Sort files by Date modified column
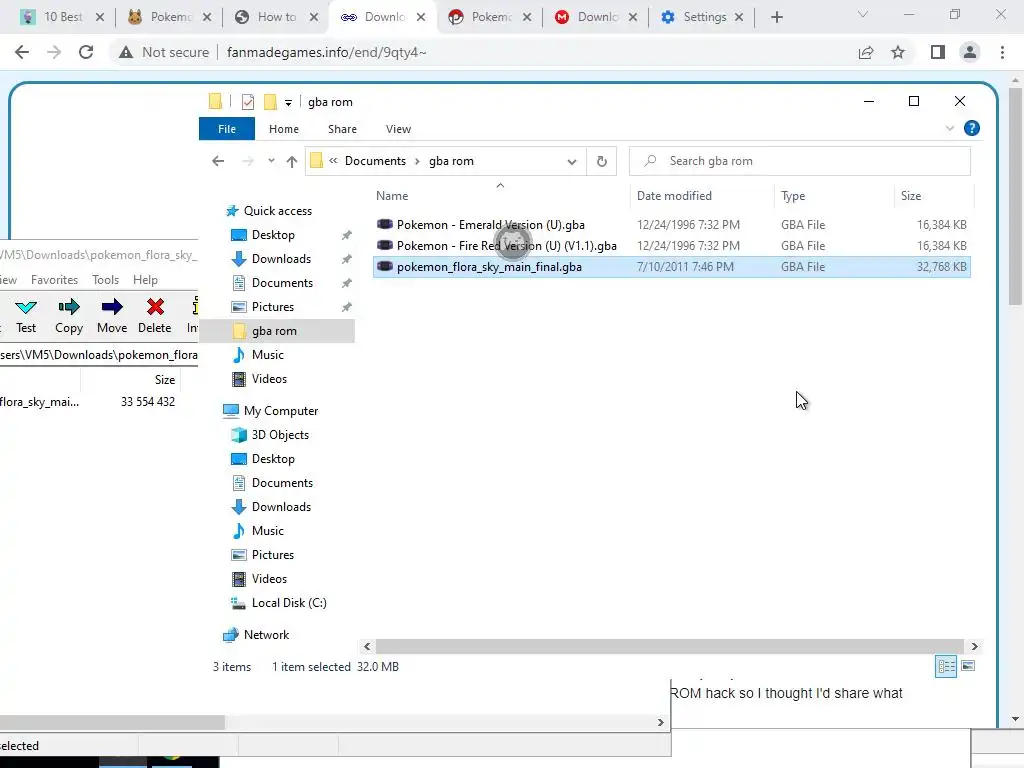This screenshot has height=768, width=1024. point(674,196)
